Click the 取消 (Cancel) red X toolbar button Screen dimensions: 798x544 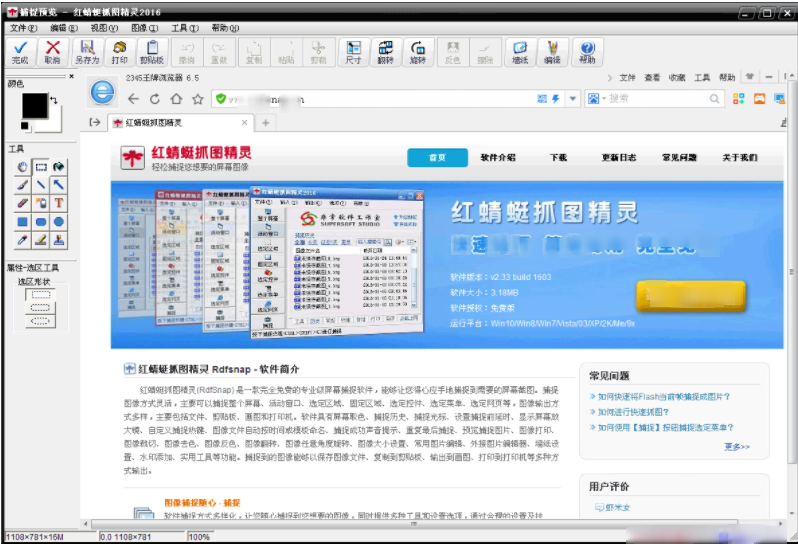point(52,52)
